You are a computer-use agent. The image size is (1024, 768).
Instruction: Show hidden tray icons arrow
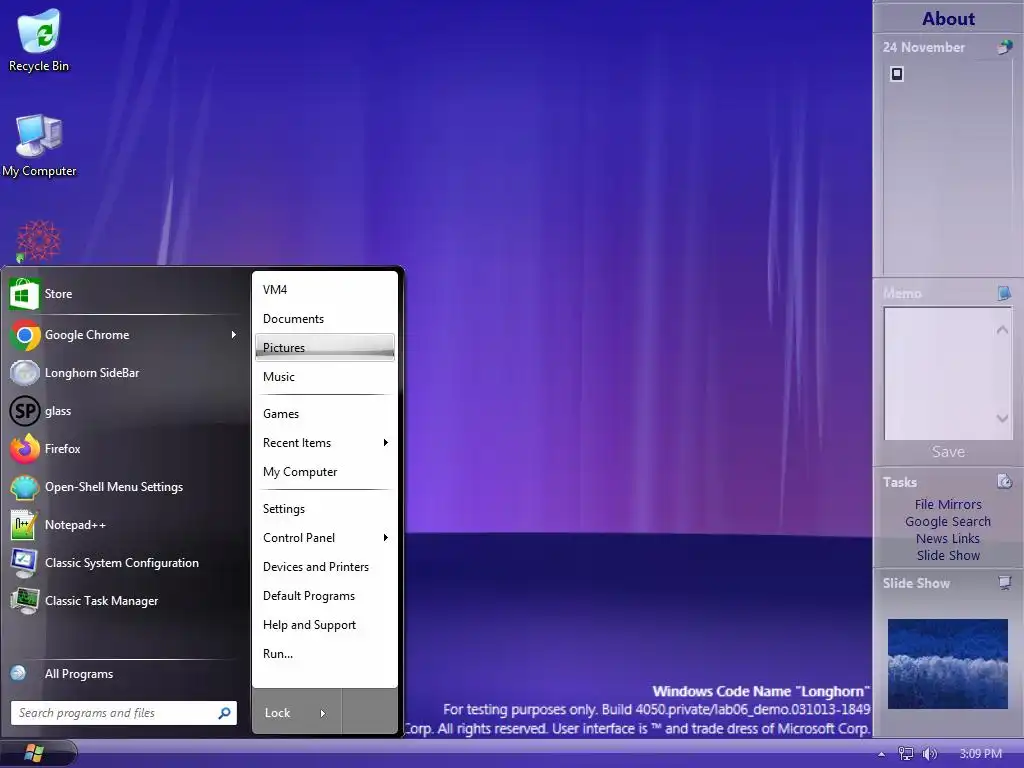(x=882, y=754)
